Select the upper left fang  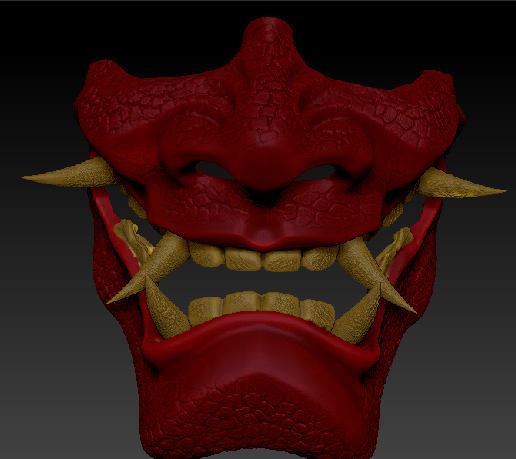click(x=153, y=267)
